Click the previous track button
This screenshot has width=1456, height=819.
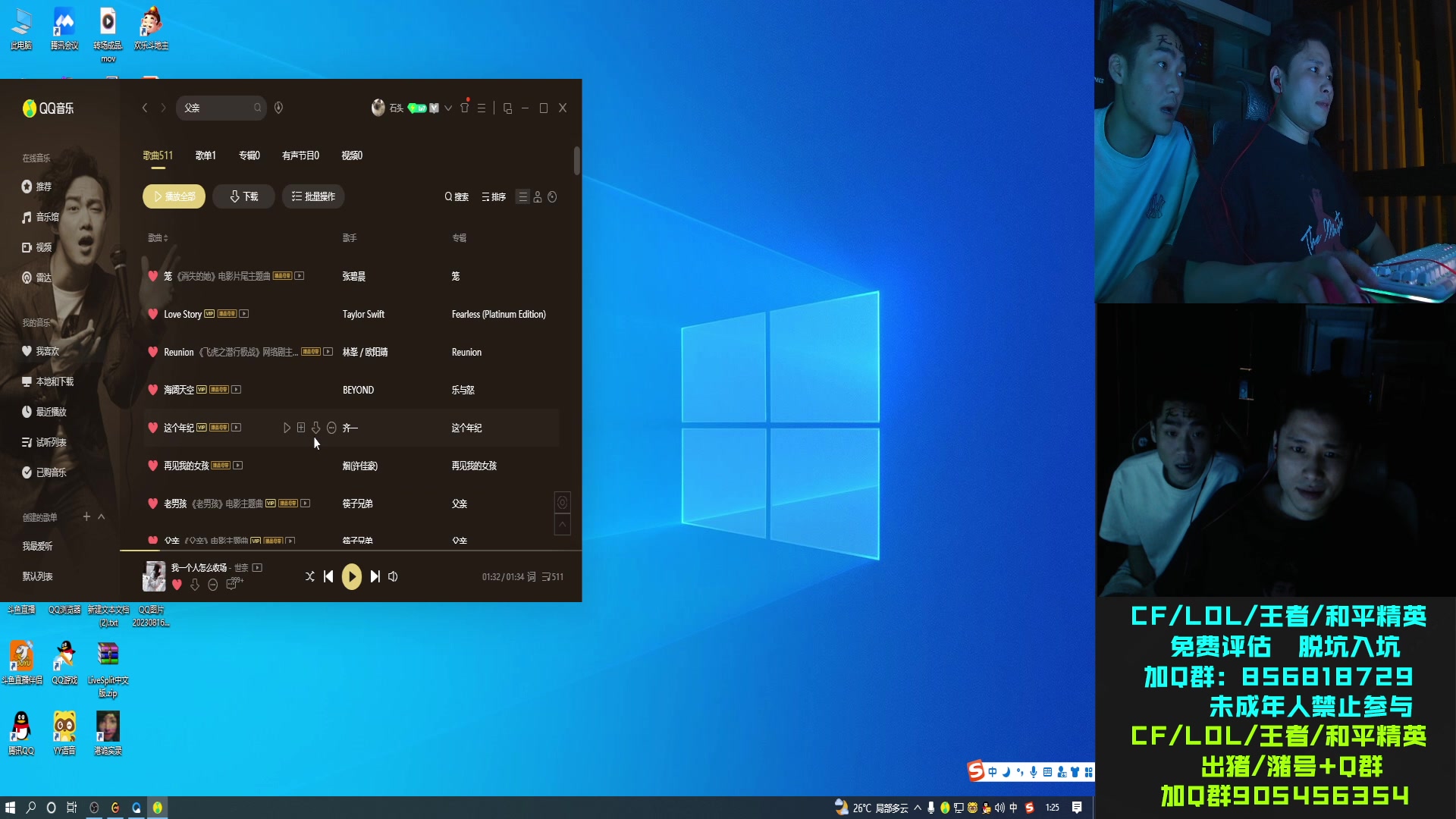point(328,576)
